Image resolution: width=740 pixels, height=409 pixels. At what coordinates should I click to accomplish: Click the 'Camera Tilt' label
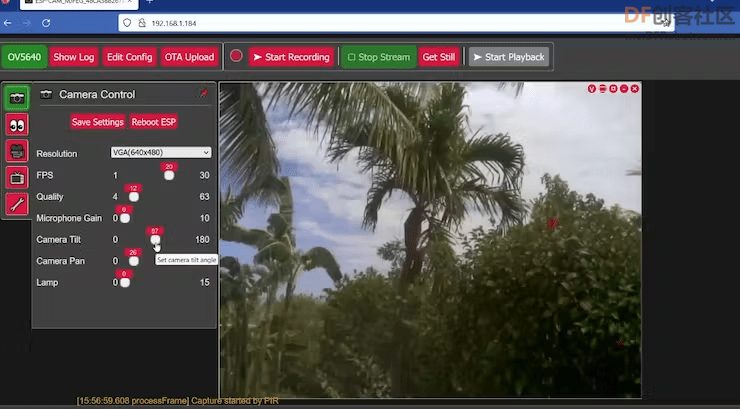[x=59, y=240]
